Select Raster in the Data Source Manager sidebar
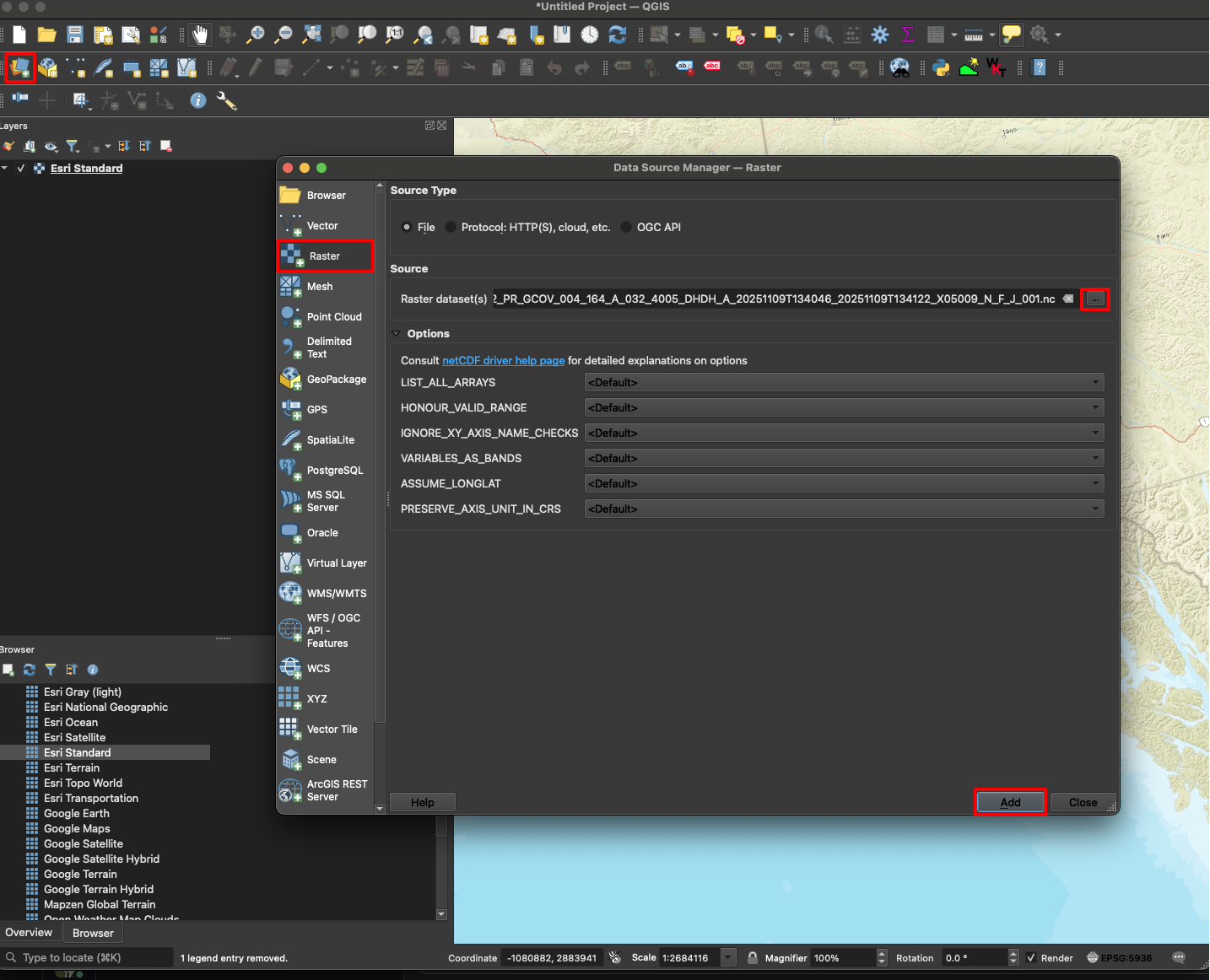This screenshot has width=1210, height=980. pos(324,256)
